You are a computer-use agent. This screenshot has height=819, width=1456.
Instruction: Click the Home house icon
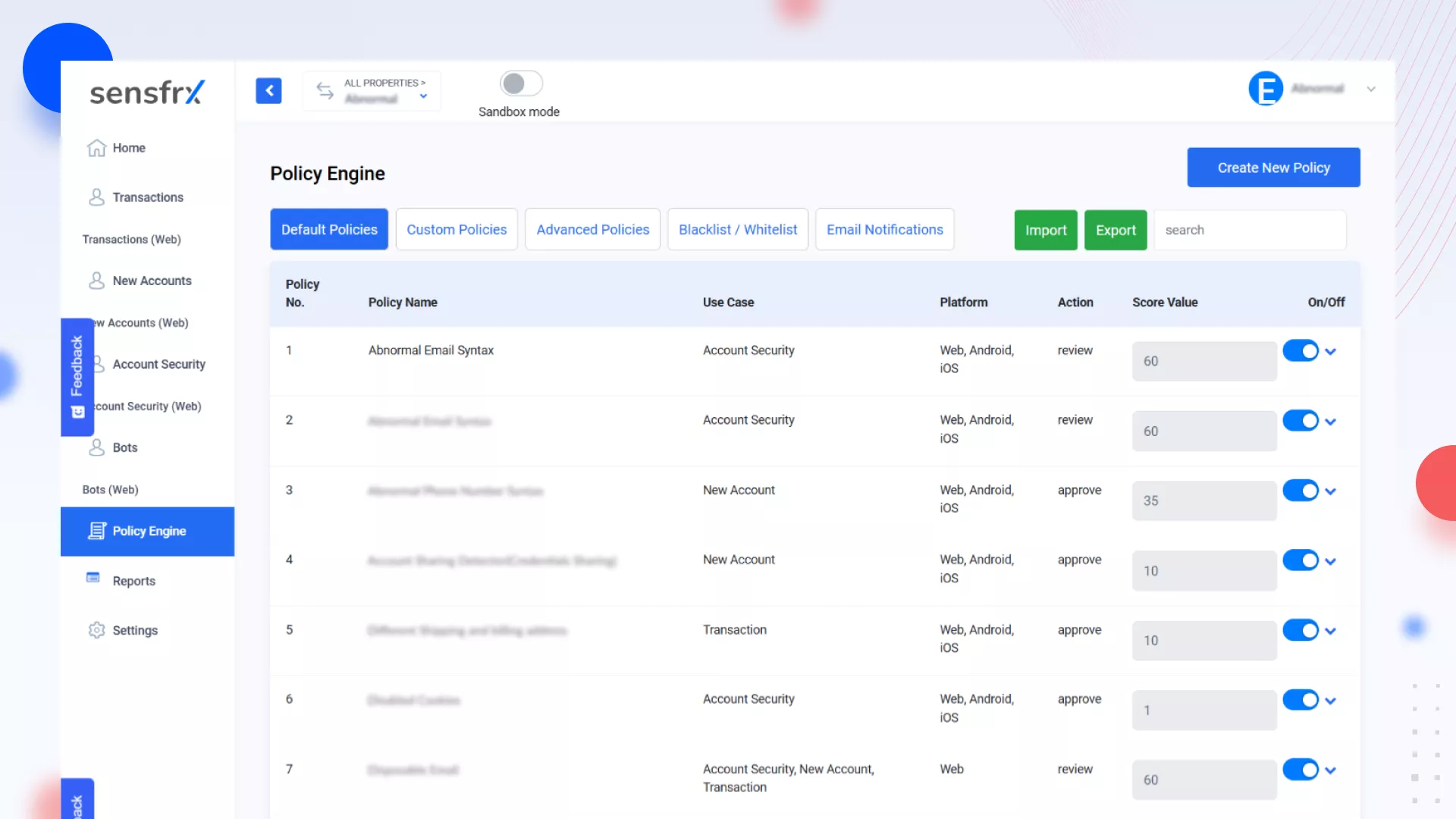click(96, 148)
